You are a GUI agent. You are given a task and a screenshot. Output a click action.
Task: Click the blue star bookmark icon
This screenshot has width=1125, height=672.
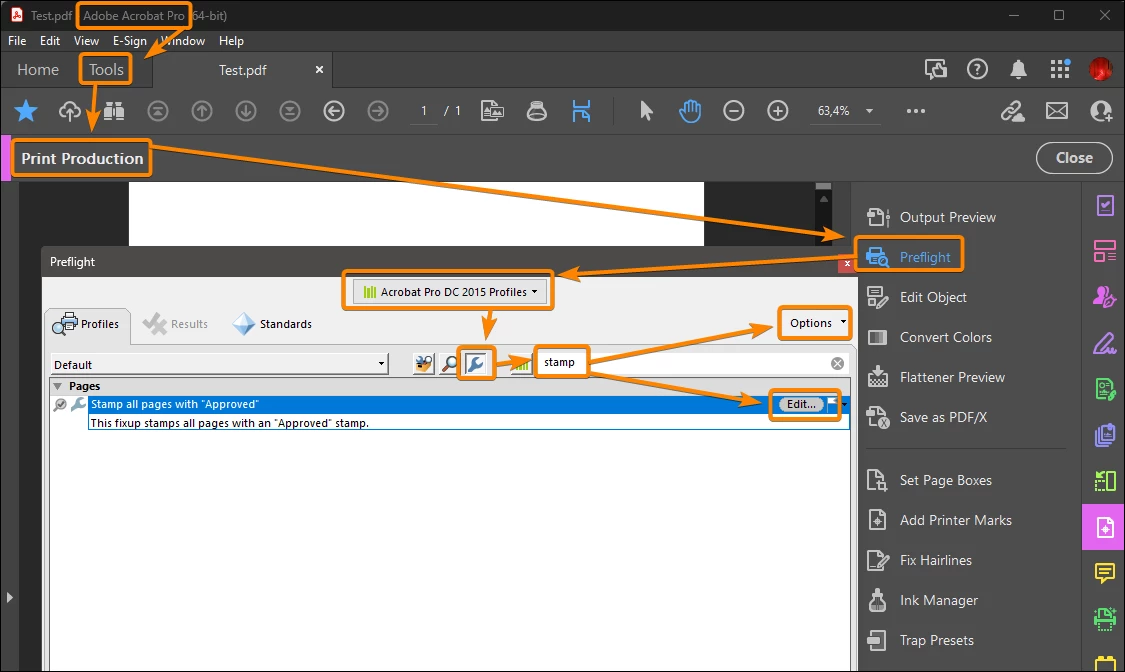[26, 111]
